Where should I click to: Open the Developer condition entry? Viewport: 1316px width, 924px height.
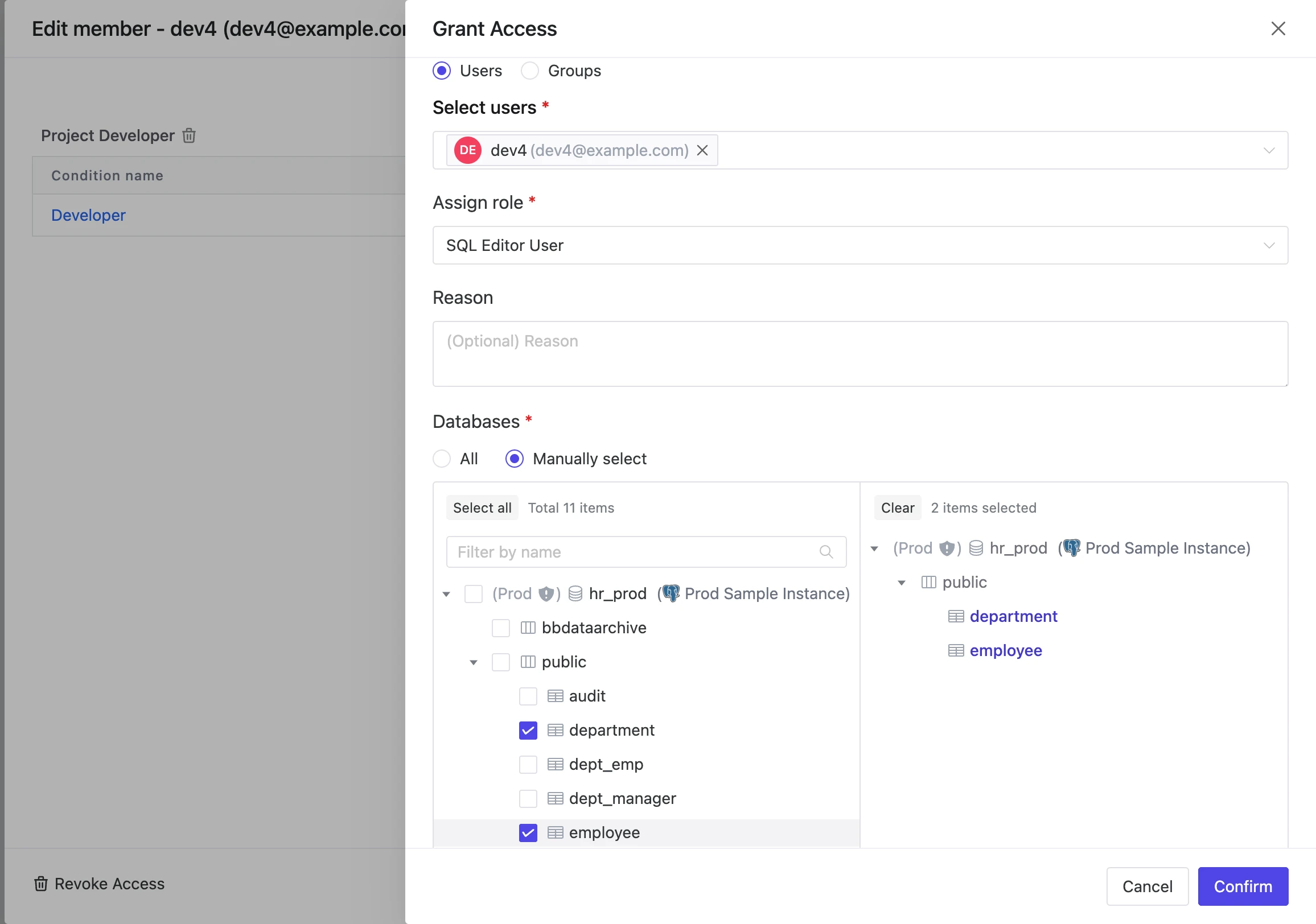tap(88, 215)
